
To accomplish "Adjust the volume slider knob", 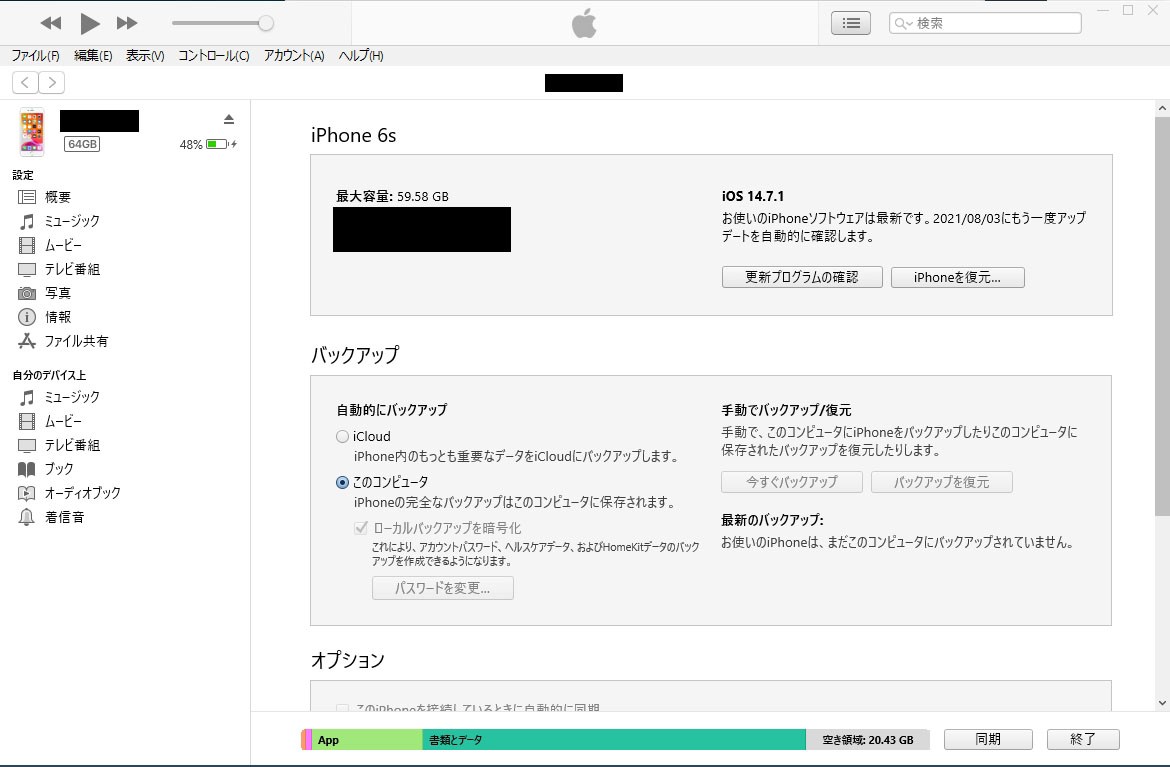I will [x=266, y=23].
